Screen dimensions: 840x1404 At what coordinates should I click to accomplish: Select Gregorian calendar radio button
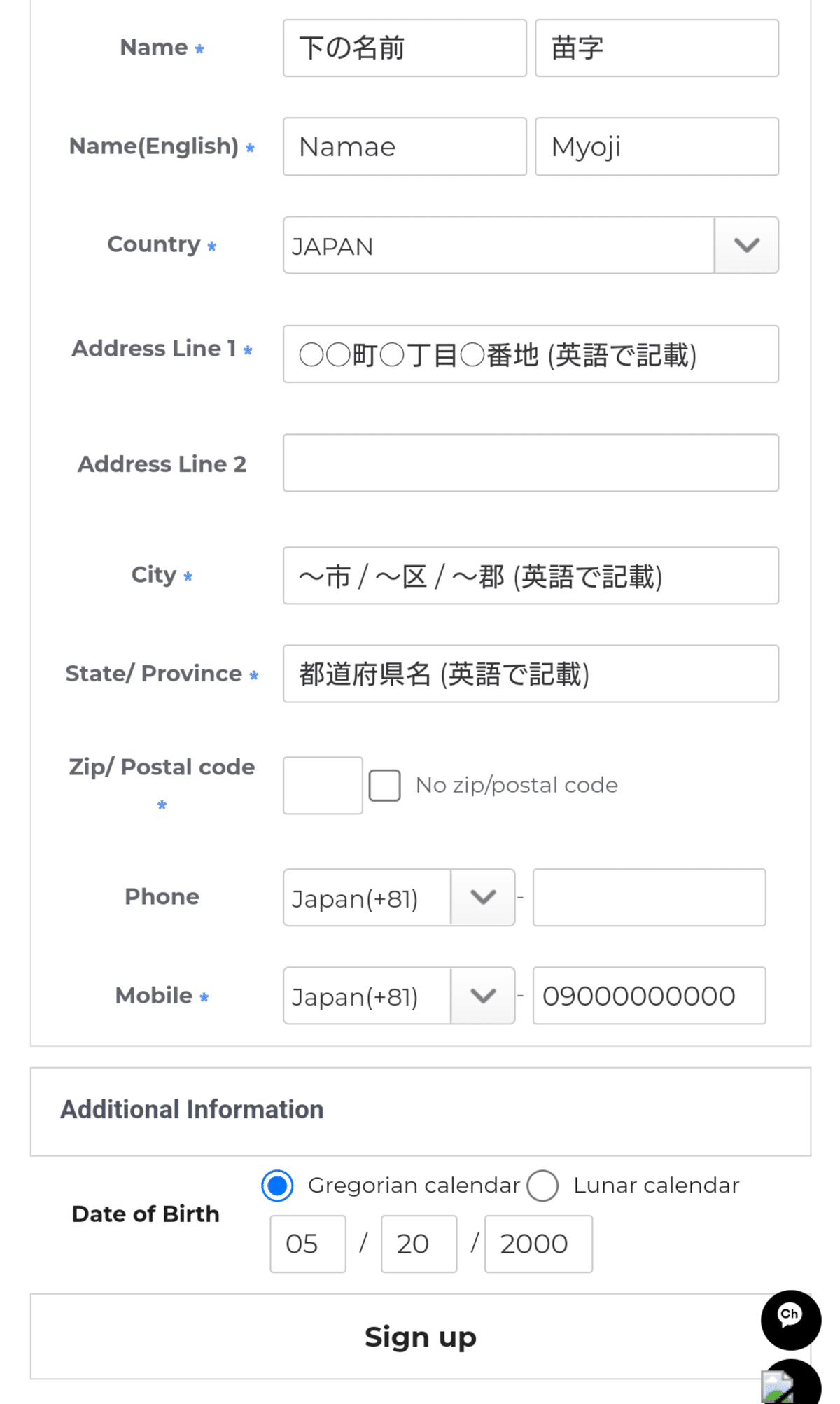[278, 1186]
